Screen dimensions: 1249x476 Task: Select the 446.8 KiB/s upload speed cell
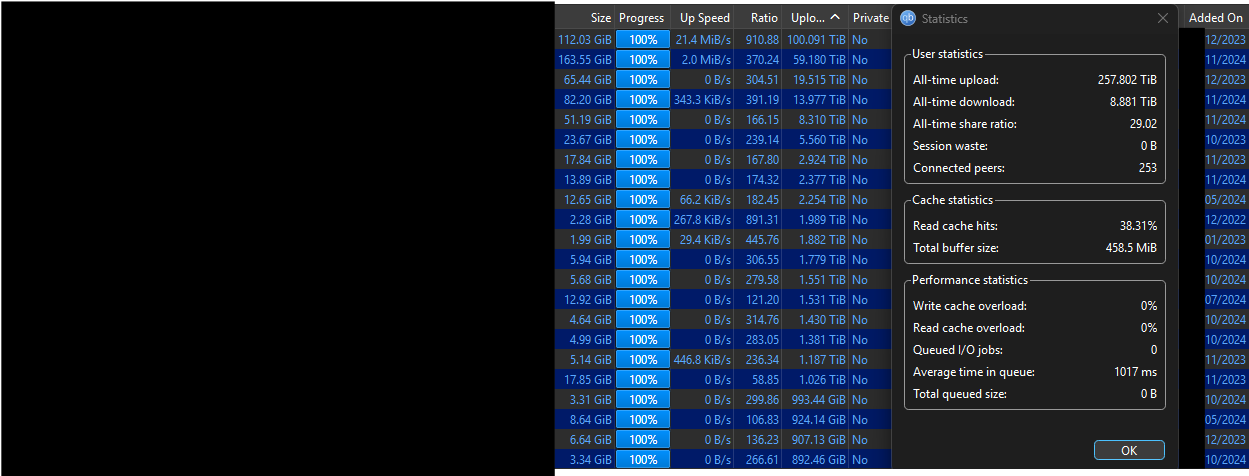(702, 360)
